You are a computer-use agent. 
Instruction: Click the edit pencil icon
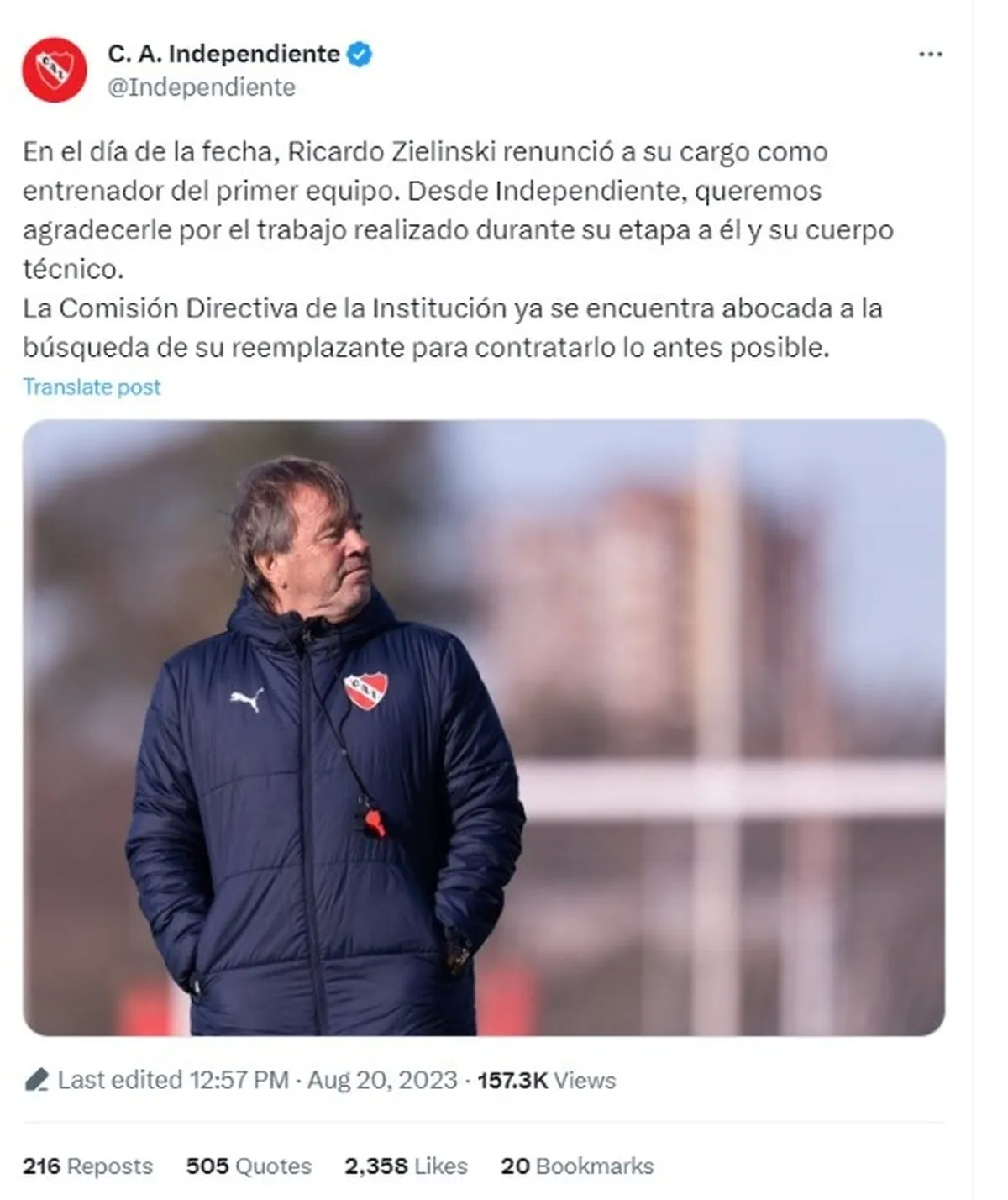(36, 1080)
